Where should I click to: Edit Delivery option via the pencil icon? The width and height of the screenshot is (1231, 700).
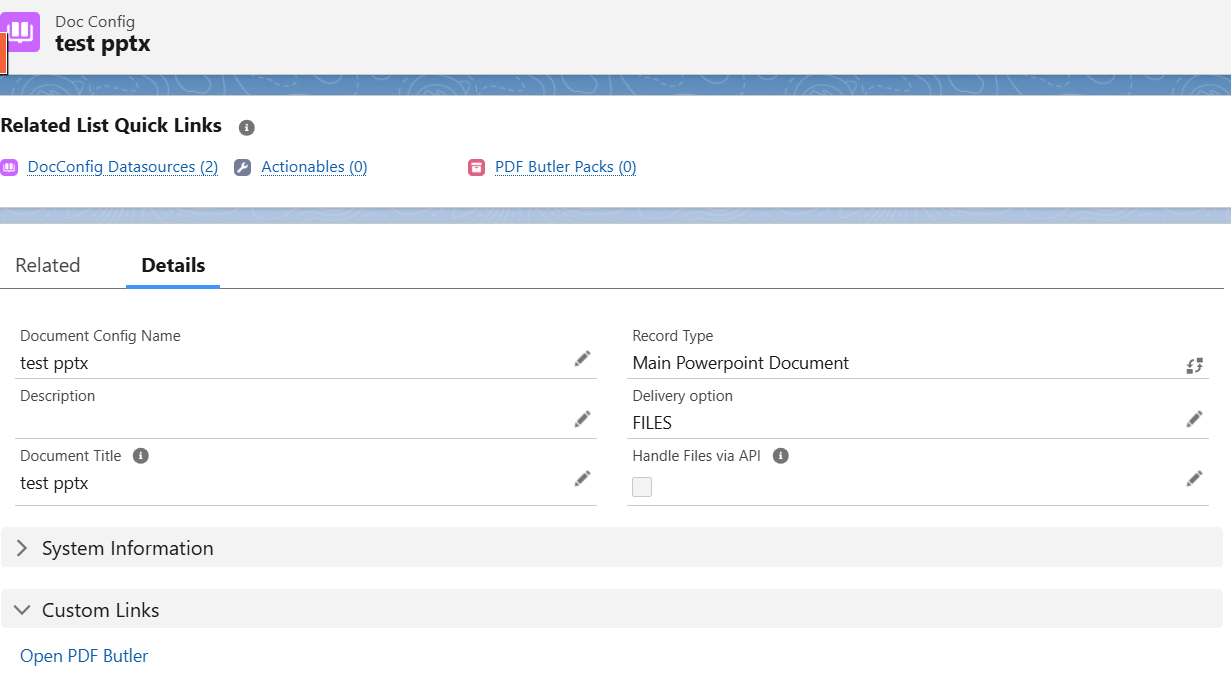click(1194, 418)
